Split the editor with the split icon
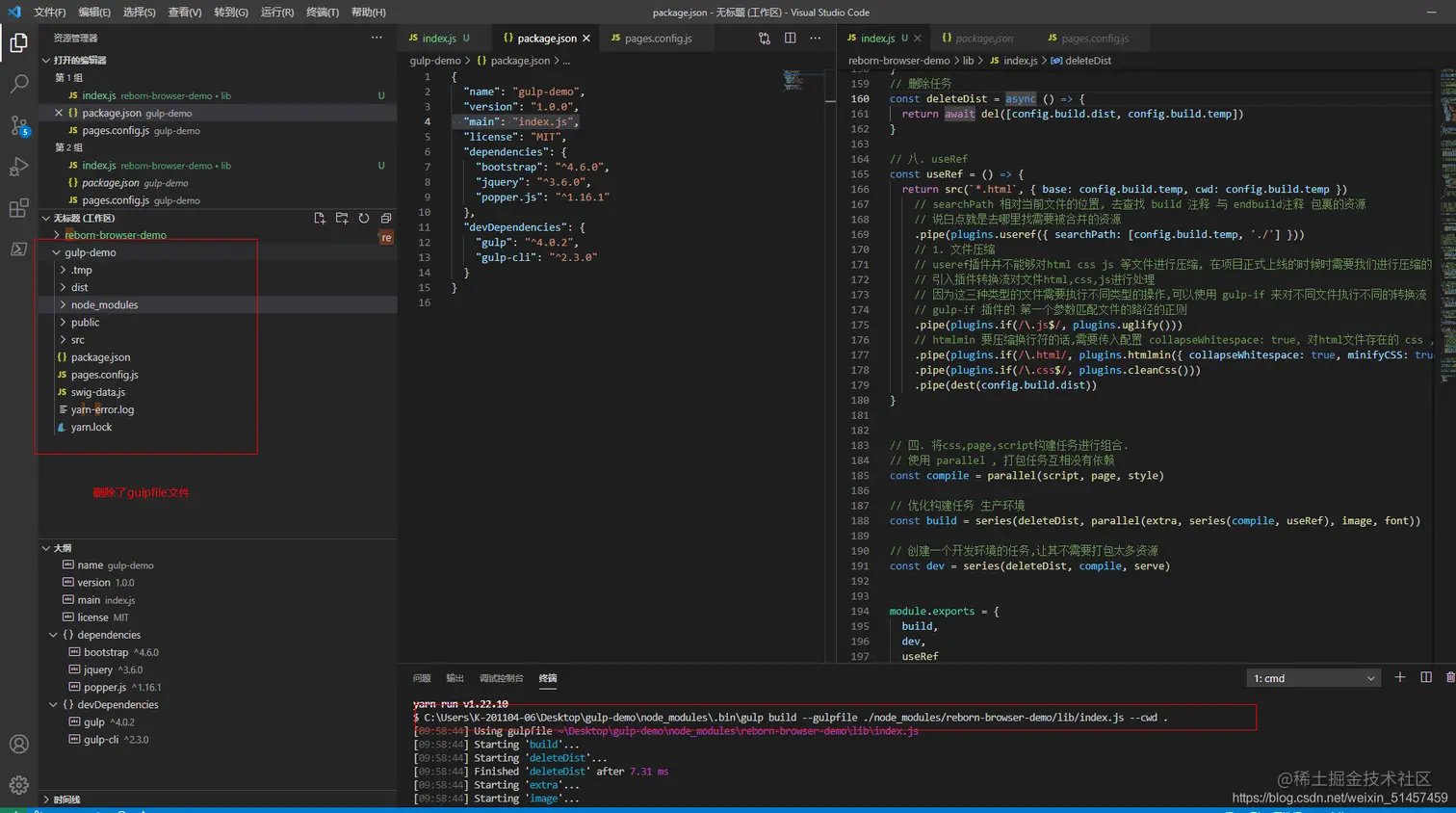Image resolution: width=1456 pixels, height=813 pixels. (790, 39)
